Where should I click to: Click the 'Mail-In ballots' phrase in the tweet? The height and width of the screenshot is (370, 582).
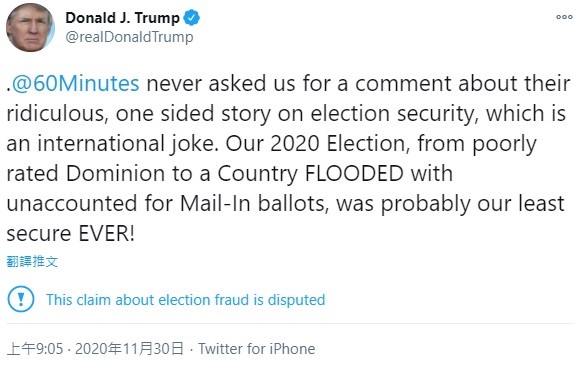pyautogui.click(x=255, y=203)
